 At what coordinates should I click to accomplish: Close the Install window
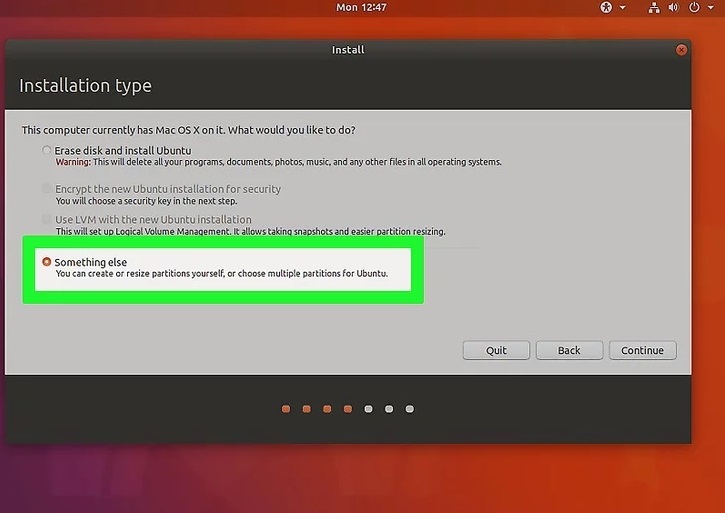(x=681, y=50)
